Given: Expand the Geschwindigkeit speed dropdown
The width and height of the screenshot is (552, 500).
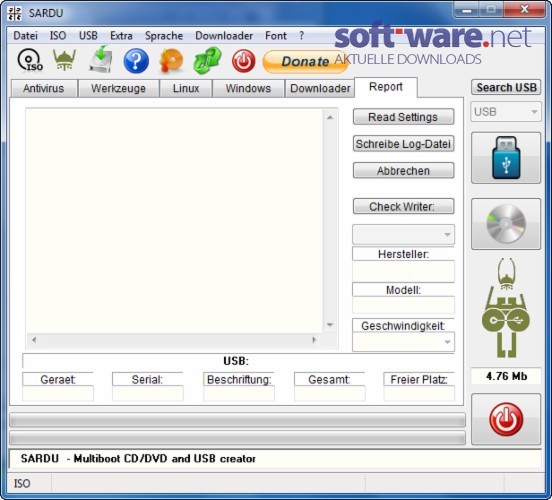Looking at the screenshot, I should click(x=403, y=342).
